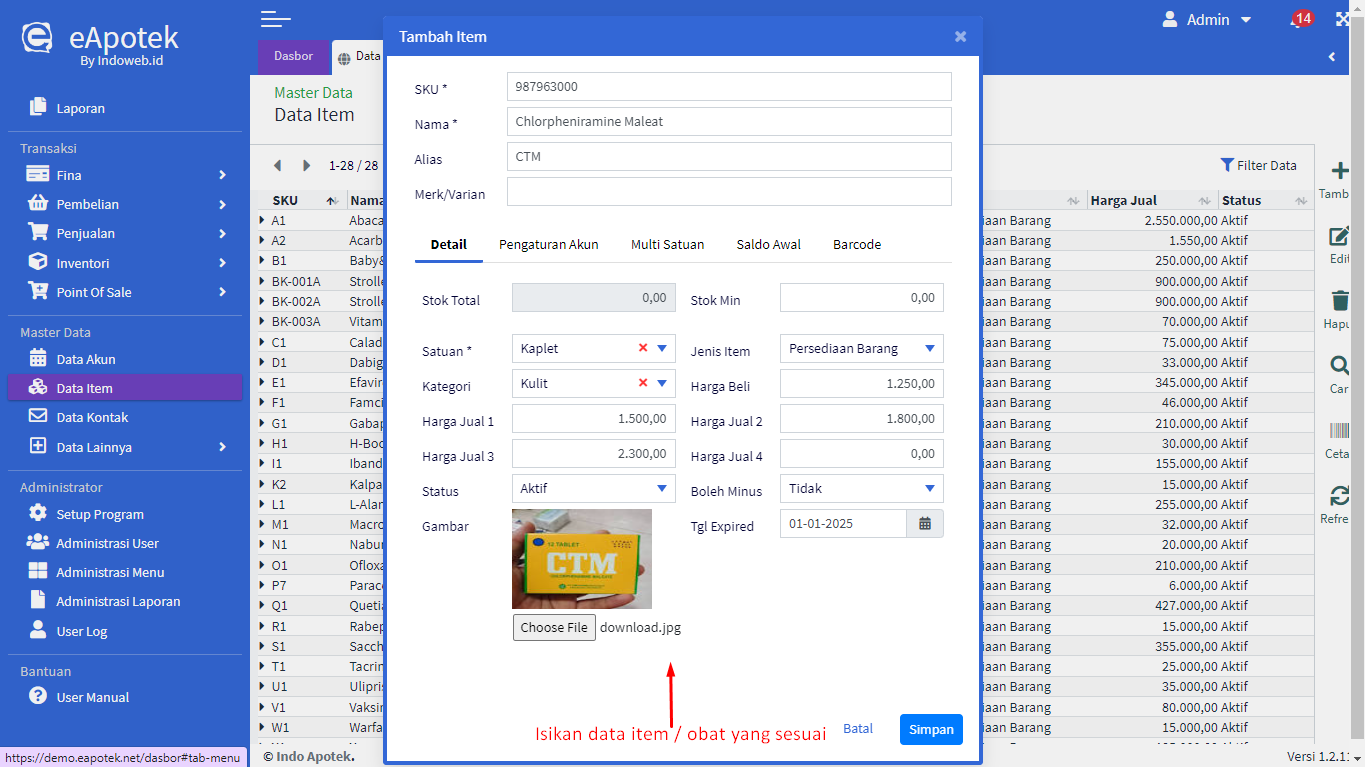This screenshot has width=1365, height=767.
Task: Click the Simpan button
Action: pyautogui.click(x=930, y=729)
